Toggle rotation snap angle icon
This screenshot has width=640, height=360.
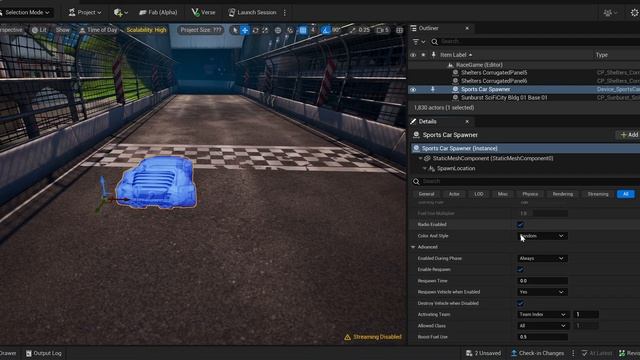pos(325,30)
